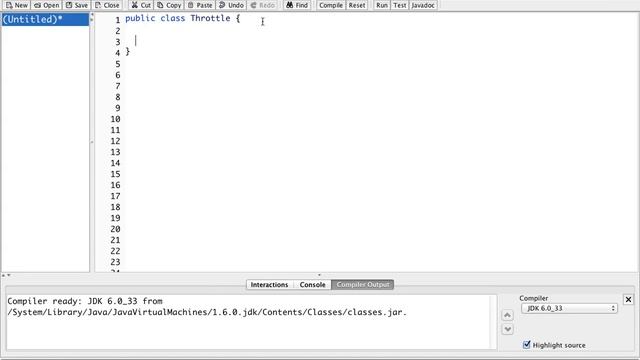The width and height of the screenshot is (640, 360).
Task: Close the current document via Close
Action: click(107, 5)
